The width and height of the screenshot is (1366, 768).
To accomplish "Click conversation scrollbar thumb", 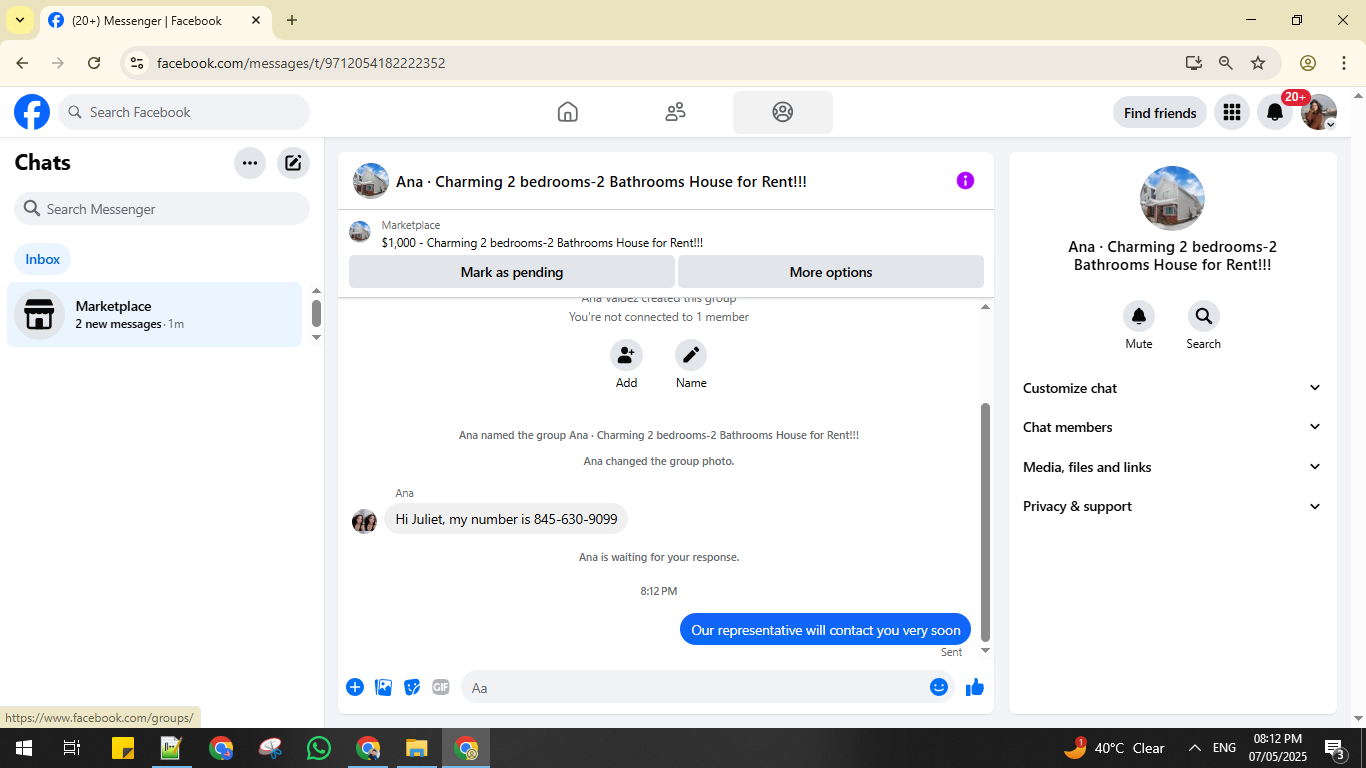I will (x=985, y=522).
